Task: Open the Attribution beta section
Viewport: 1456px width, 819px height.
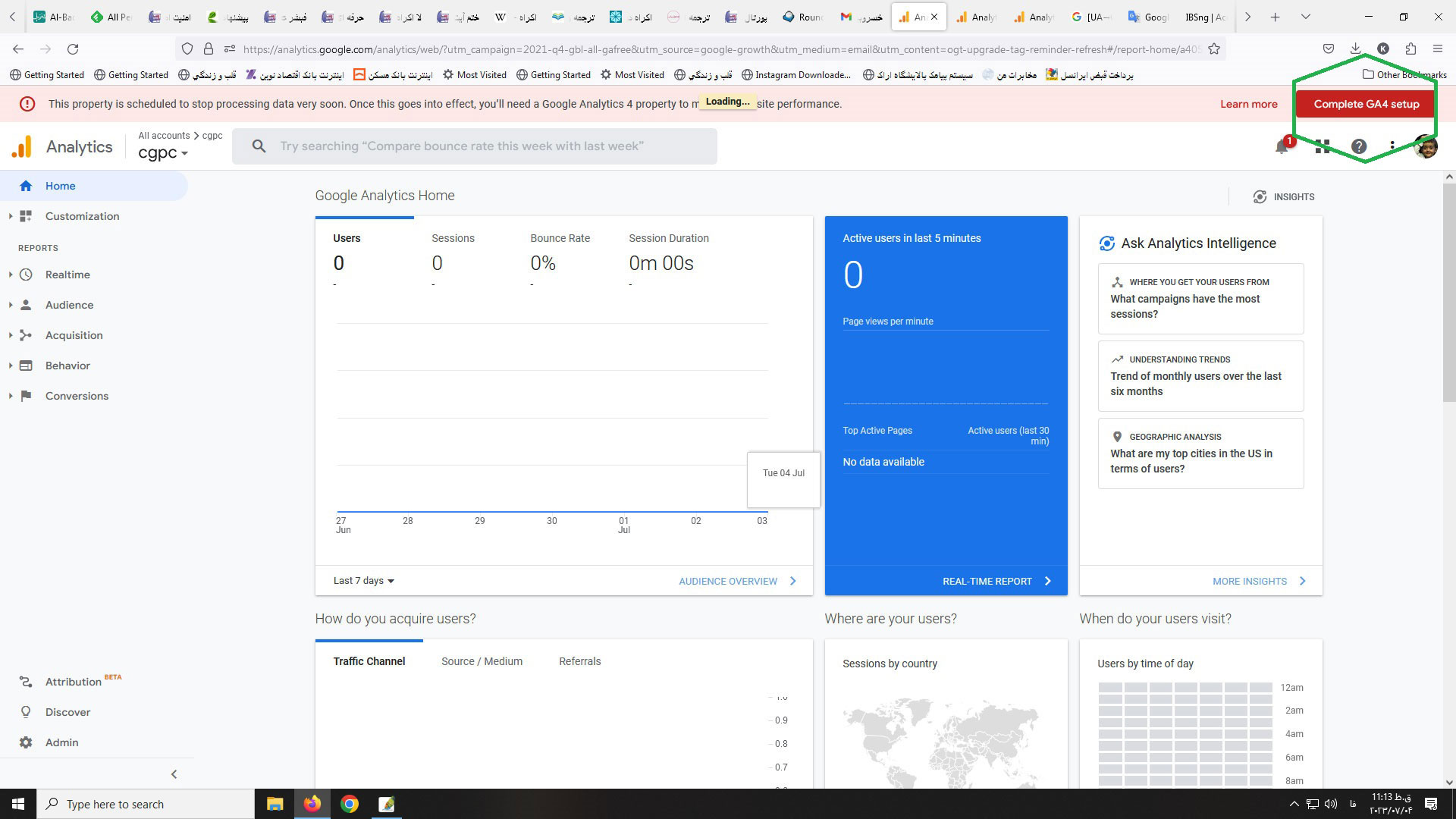Action: 73,682
